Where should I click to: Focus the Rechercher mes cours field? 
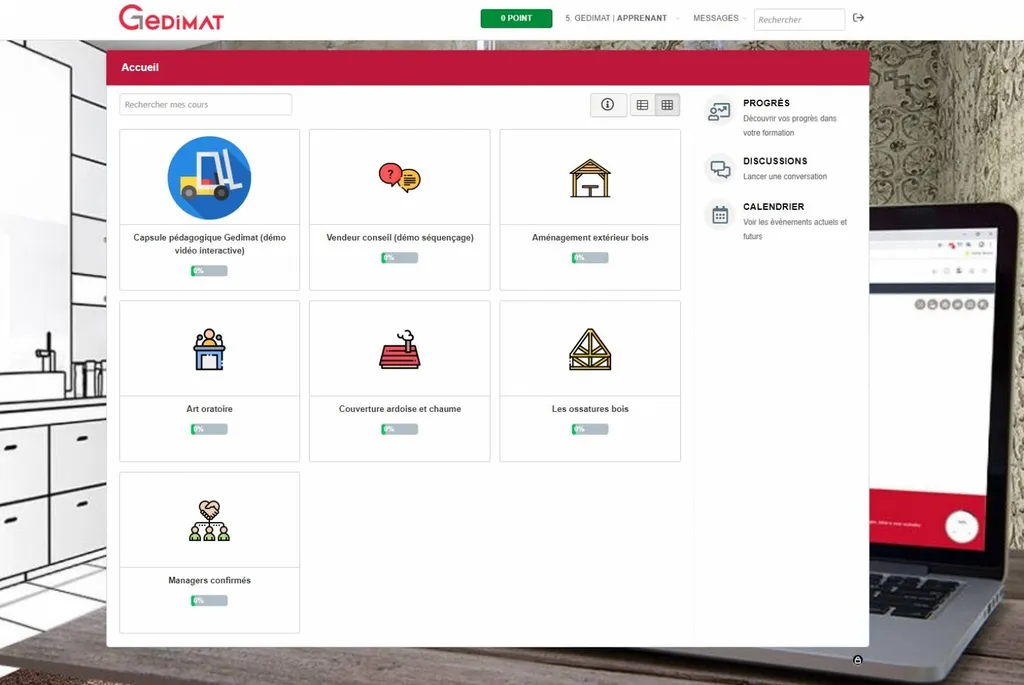pos(205,104)
